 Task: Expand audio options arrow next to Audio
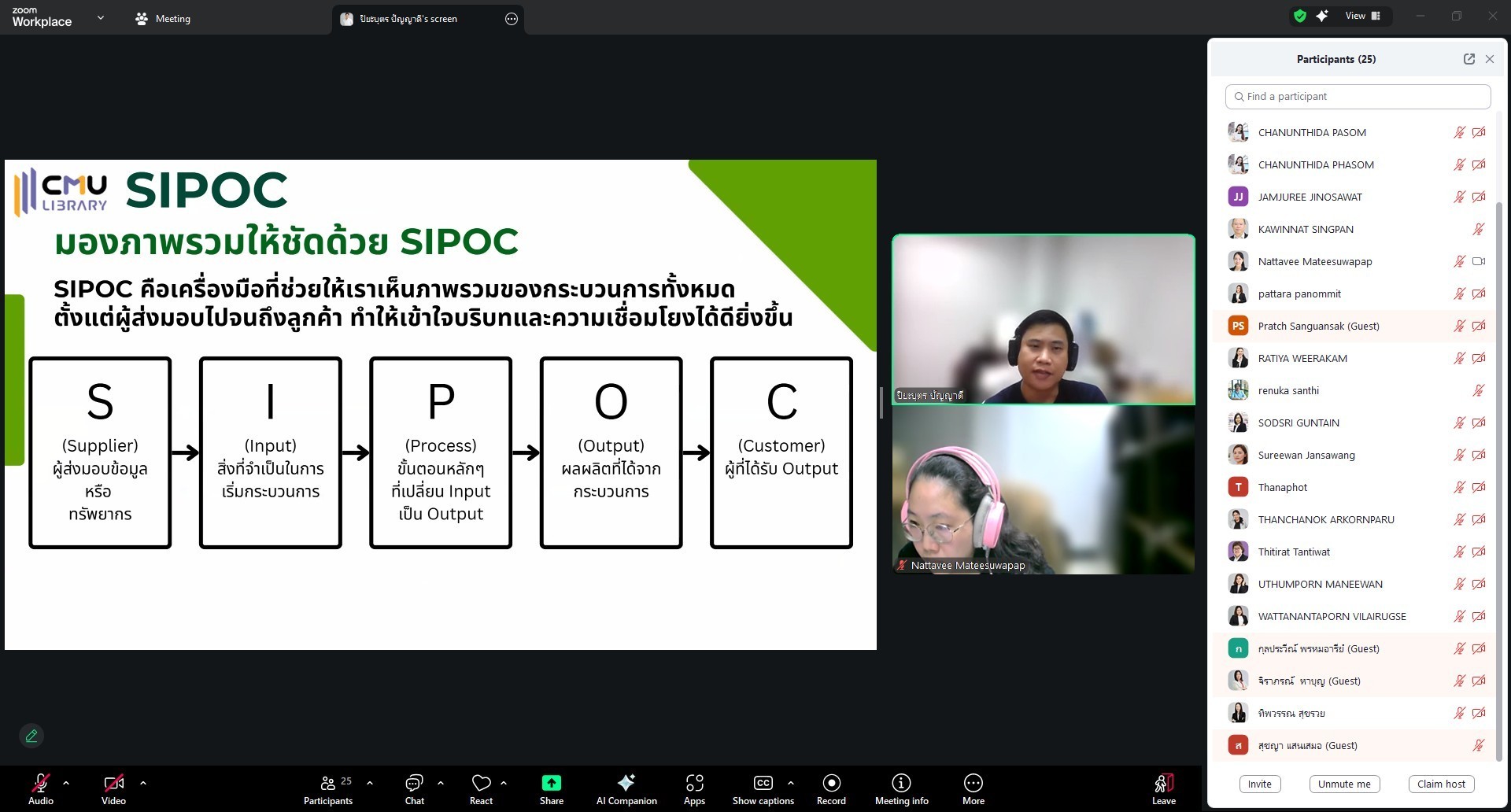coord(66,783)
